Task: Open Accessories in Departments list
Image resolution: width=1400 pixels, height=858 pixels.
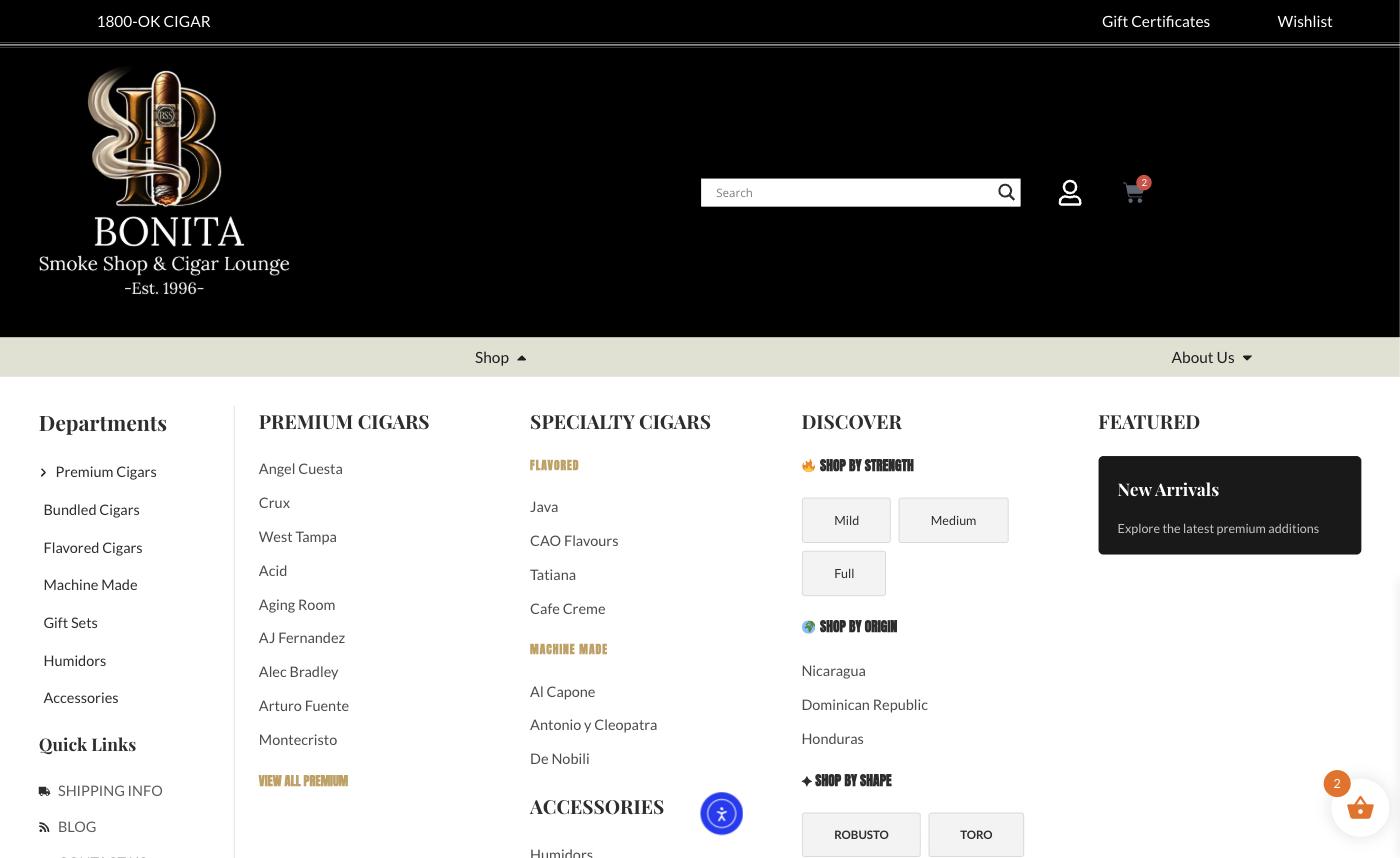Action: [80, 698]
